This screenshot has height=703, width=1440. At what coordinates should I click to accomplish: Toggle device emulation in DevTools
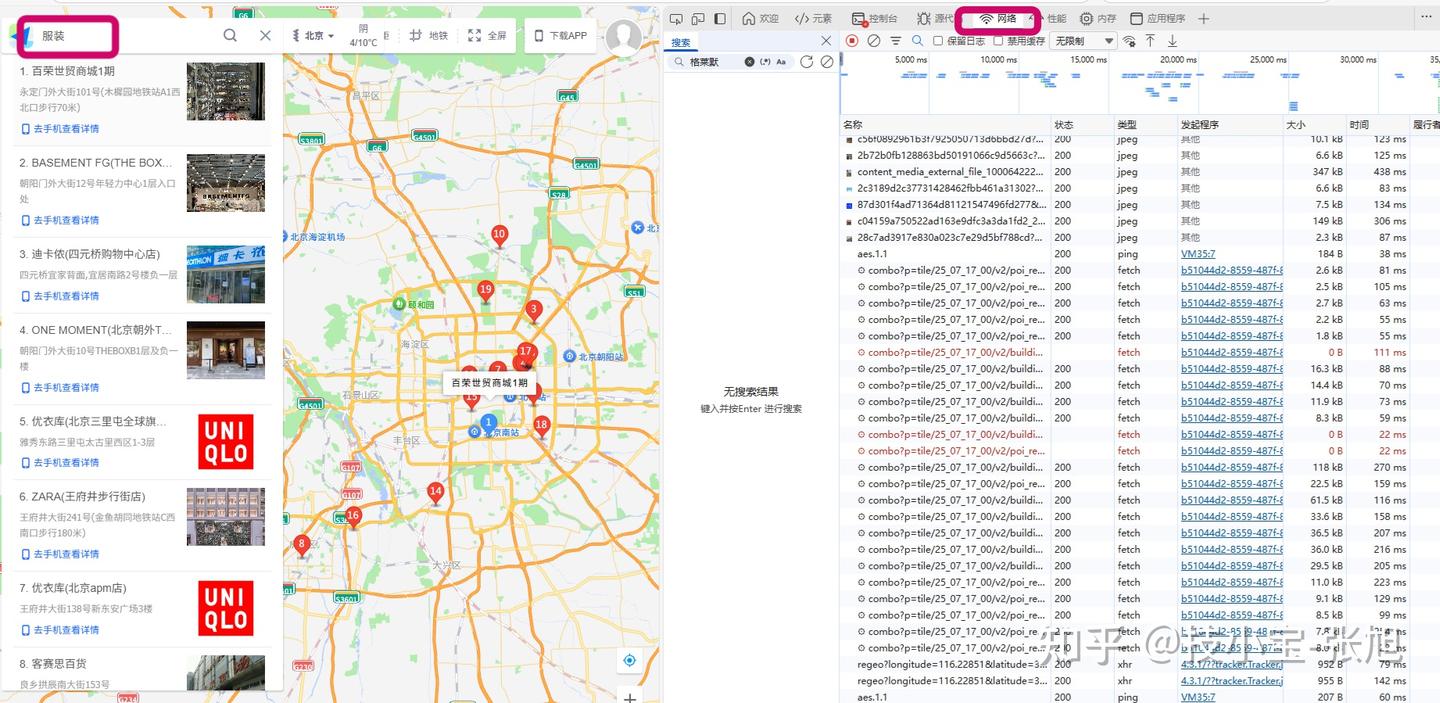698,19
